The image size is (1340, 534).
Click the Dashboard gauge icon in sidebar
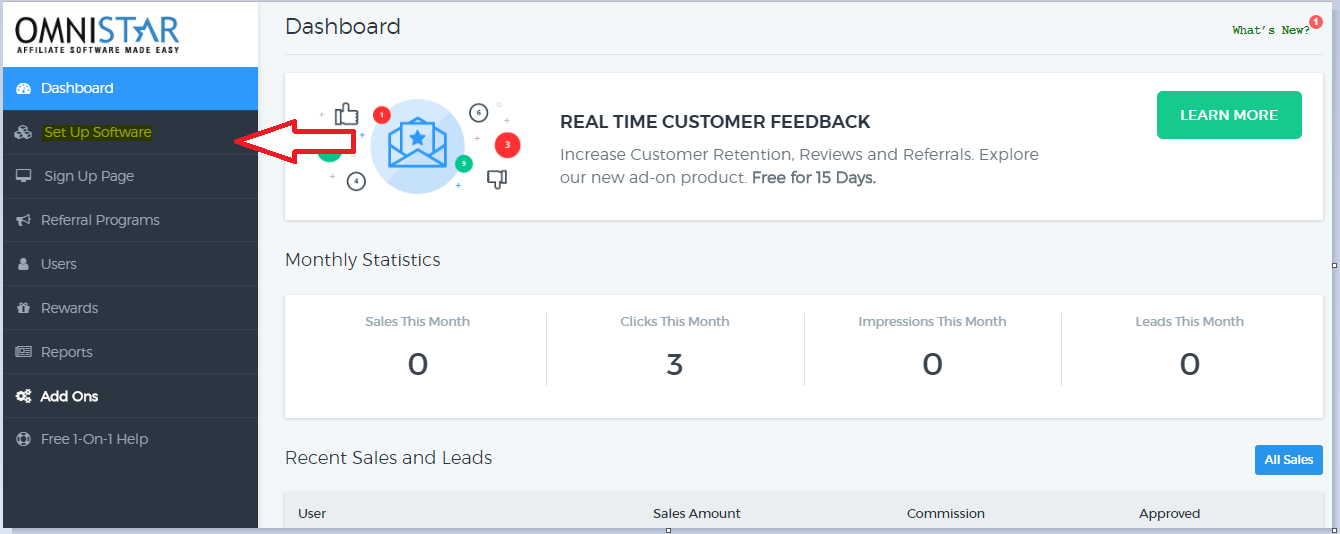24,88
